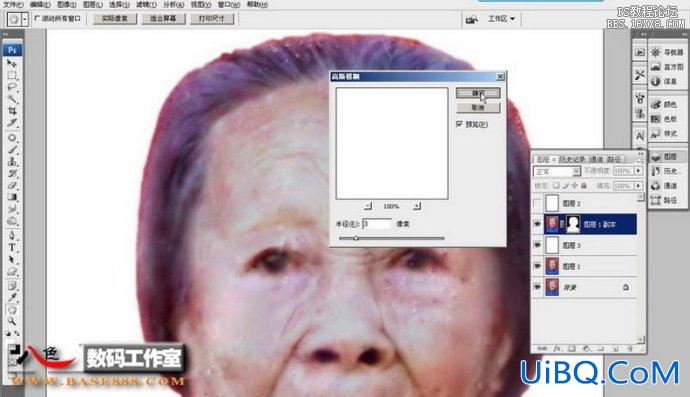The width and height of the screenshot is (690, 397).
Task: Open the File menu
Action: [x=13, y=4]
